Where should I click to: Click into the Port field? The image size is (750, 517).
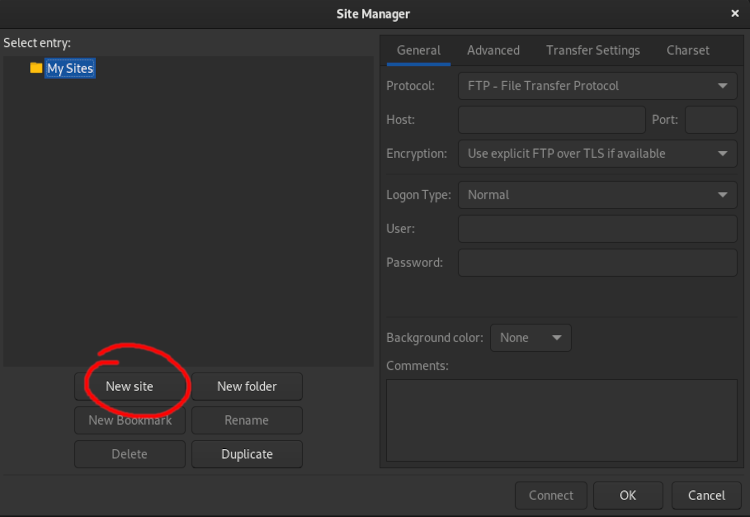710,120
